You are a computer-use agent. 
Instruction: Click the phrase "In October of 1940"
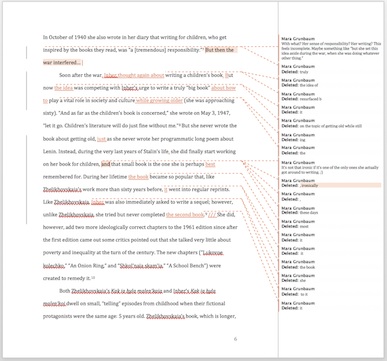pos(65,37)
